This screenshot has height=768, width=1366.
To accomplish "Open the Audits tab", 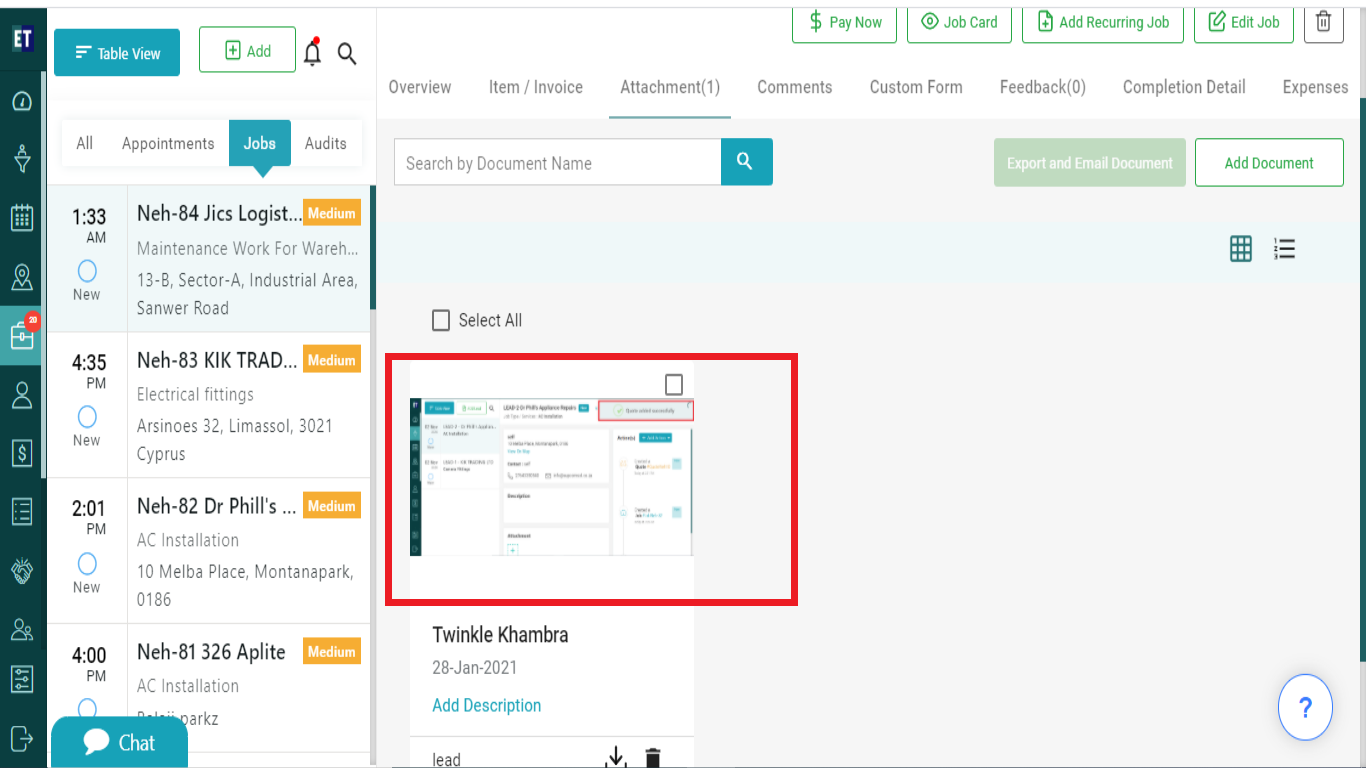I will 326,143.
